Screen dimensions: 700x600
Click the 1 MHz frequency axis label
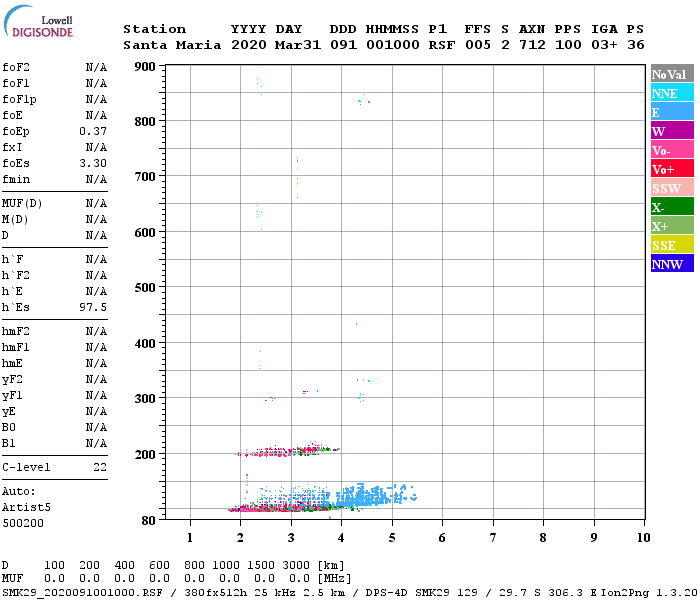tap(190, 538)
